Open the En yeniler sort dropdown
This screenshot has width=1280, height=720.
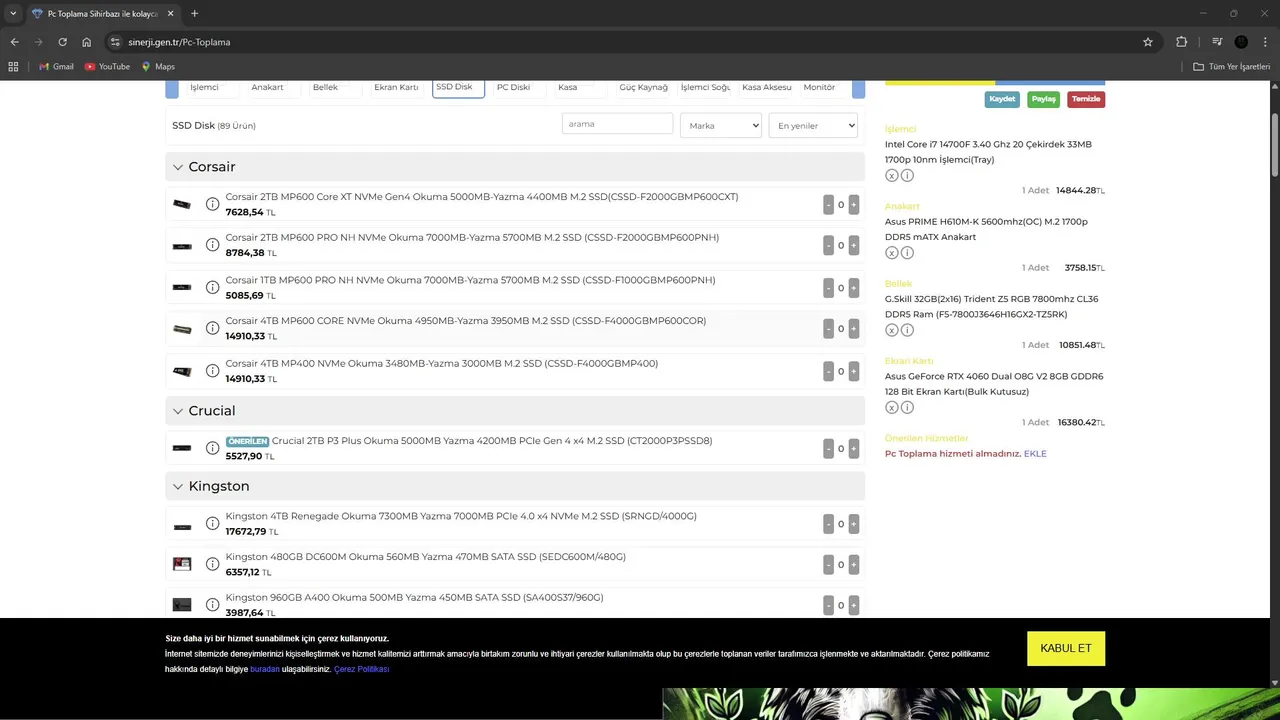coord(813,125)
